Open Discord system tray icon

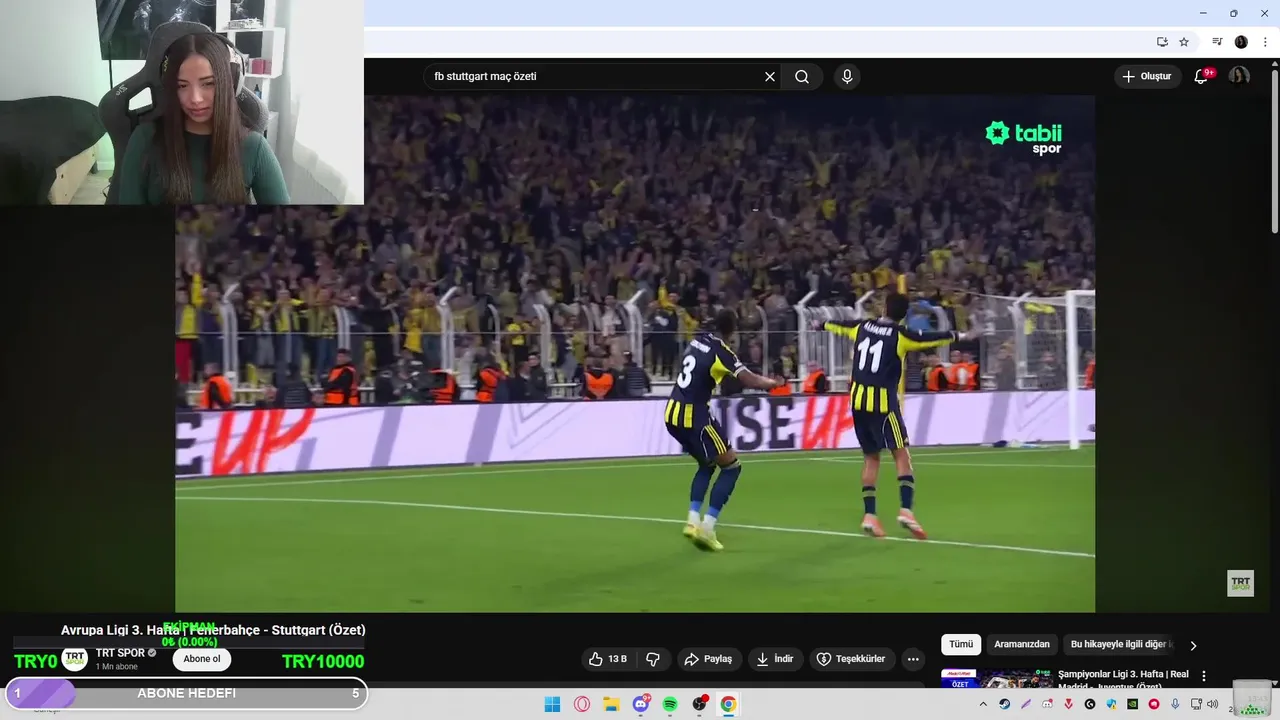pyautogui.click(x=1047, y=704)
